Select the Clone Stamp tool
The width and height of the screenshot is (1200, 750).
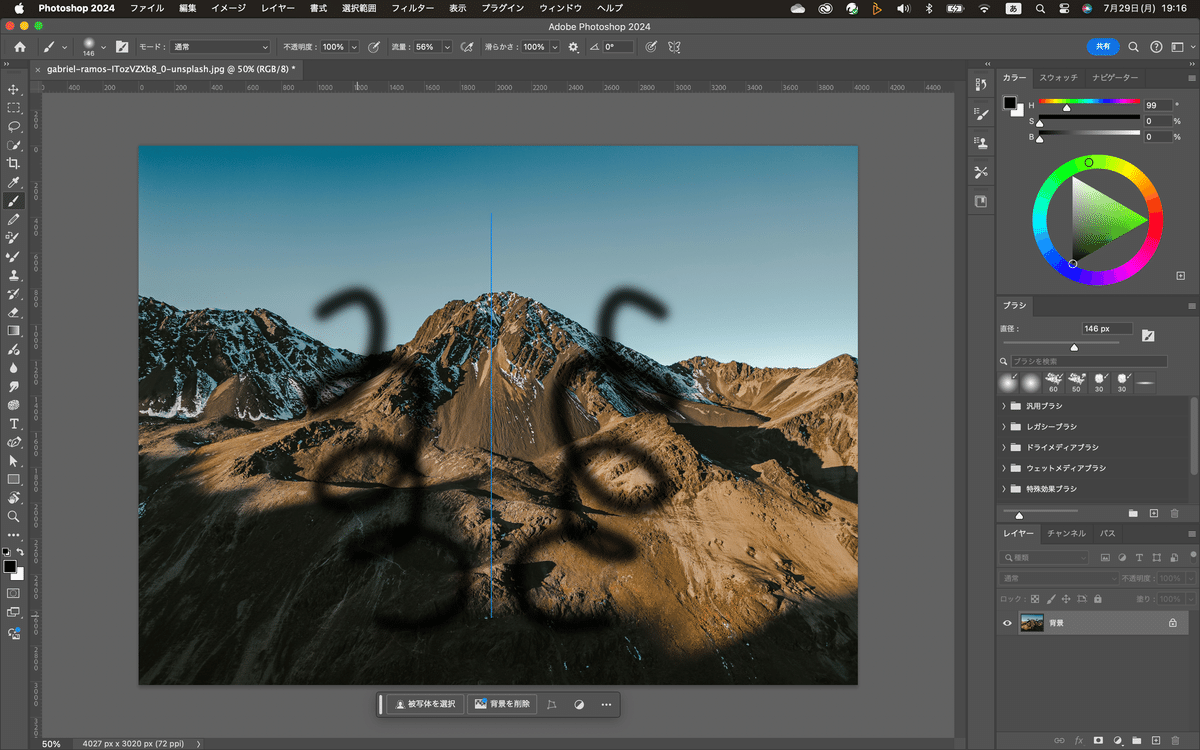coord(14,275)
